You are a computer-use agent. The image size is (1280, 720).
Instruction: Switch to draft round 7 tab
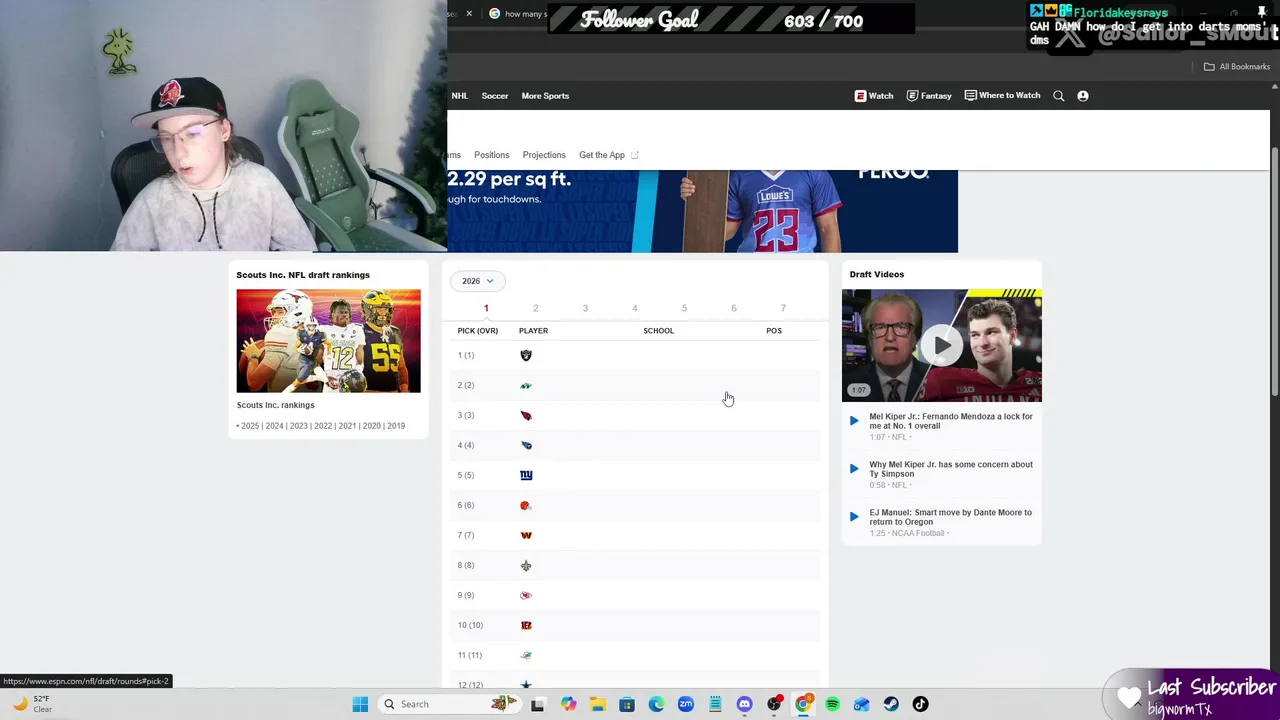click(x=783, y=308)
